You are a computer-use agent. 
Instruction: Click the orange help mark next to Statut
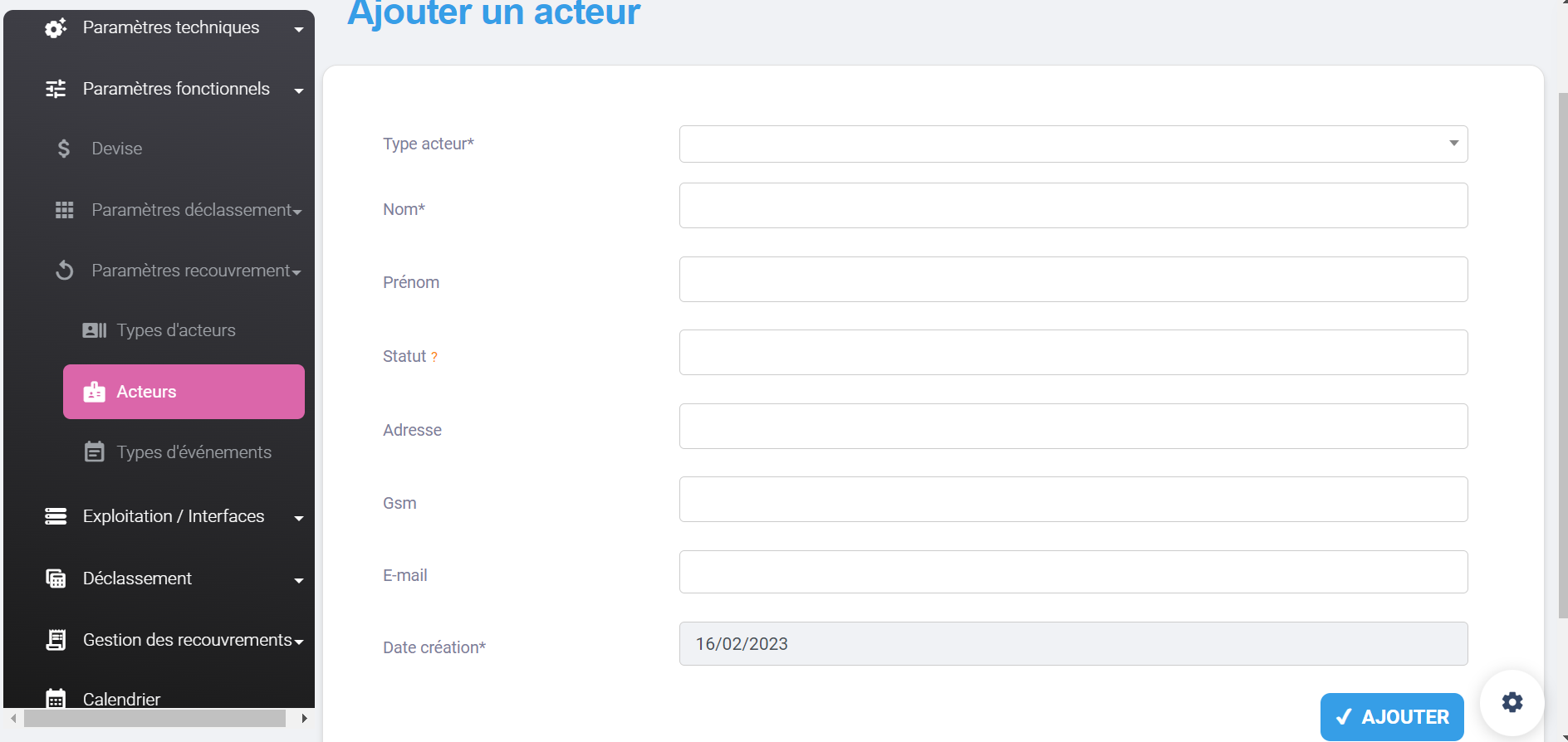tap(434, 357)
